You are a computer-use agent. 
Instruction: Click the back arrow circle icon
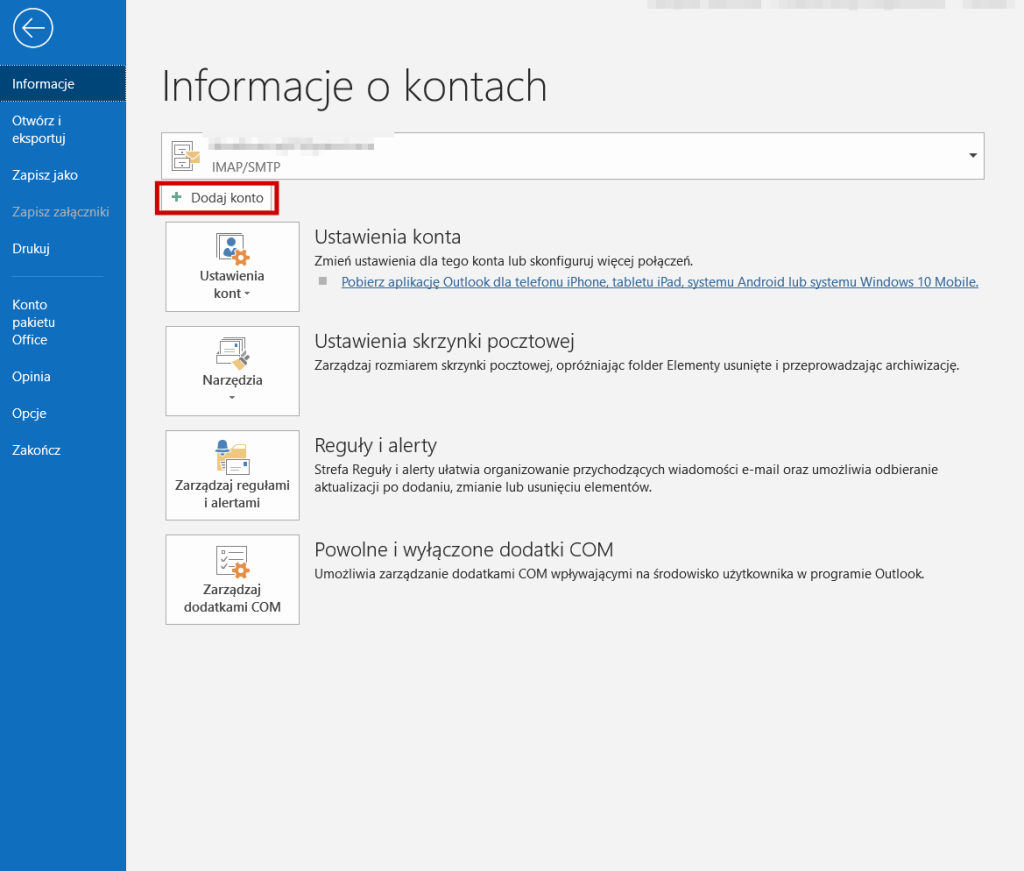pyautogui.click(x=33, y=29)
